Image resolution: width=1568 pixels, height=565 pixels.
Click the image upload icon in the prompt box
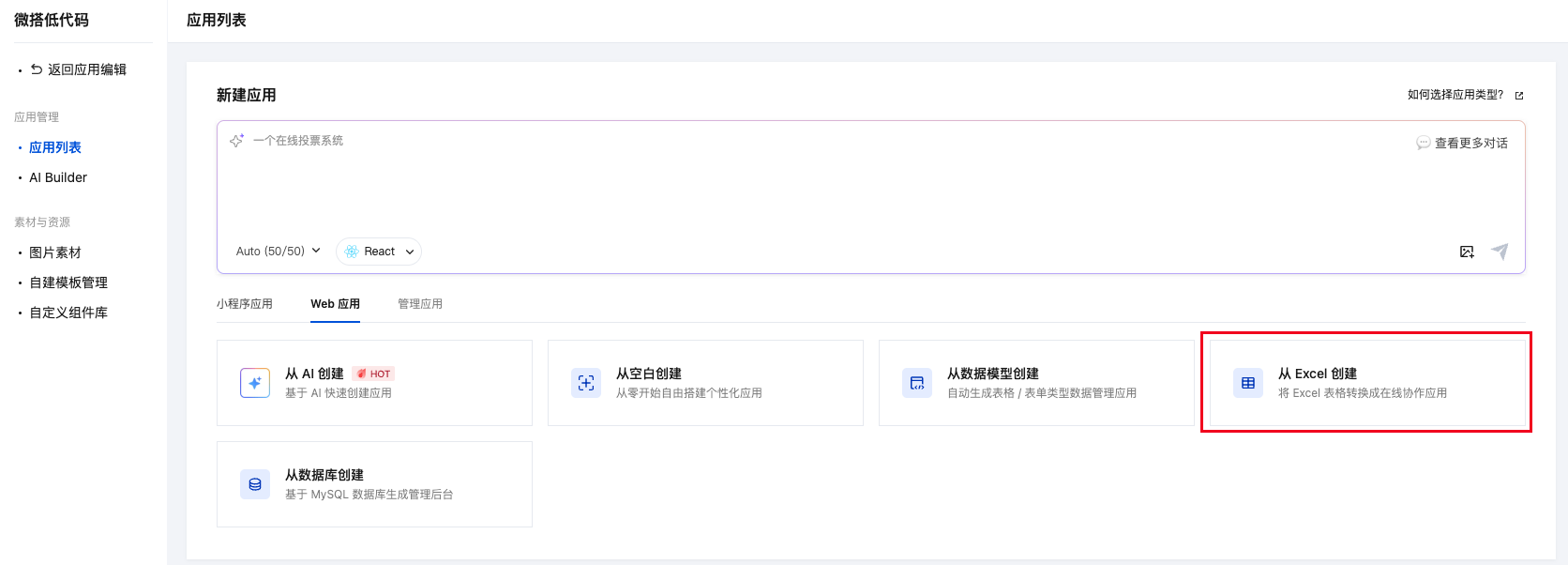[1467, 252]
